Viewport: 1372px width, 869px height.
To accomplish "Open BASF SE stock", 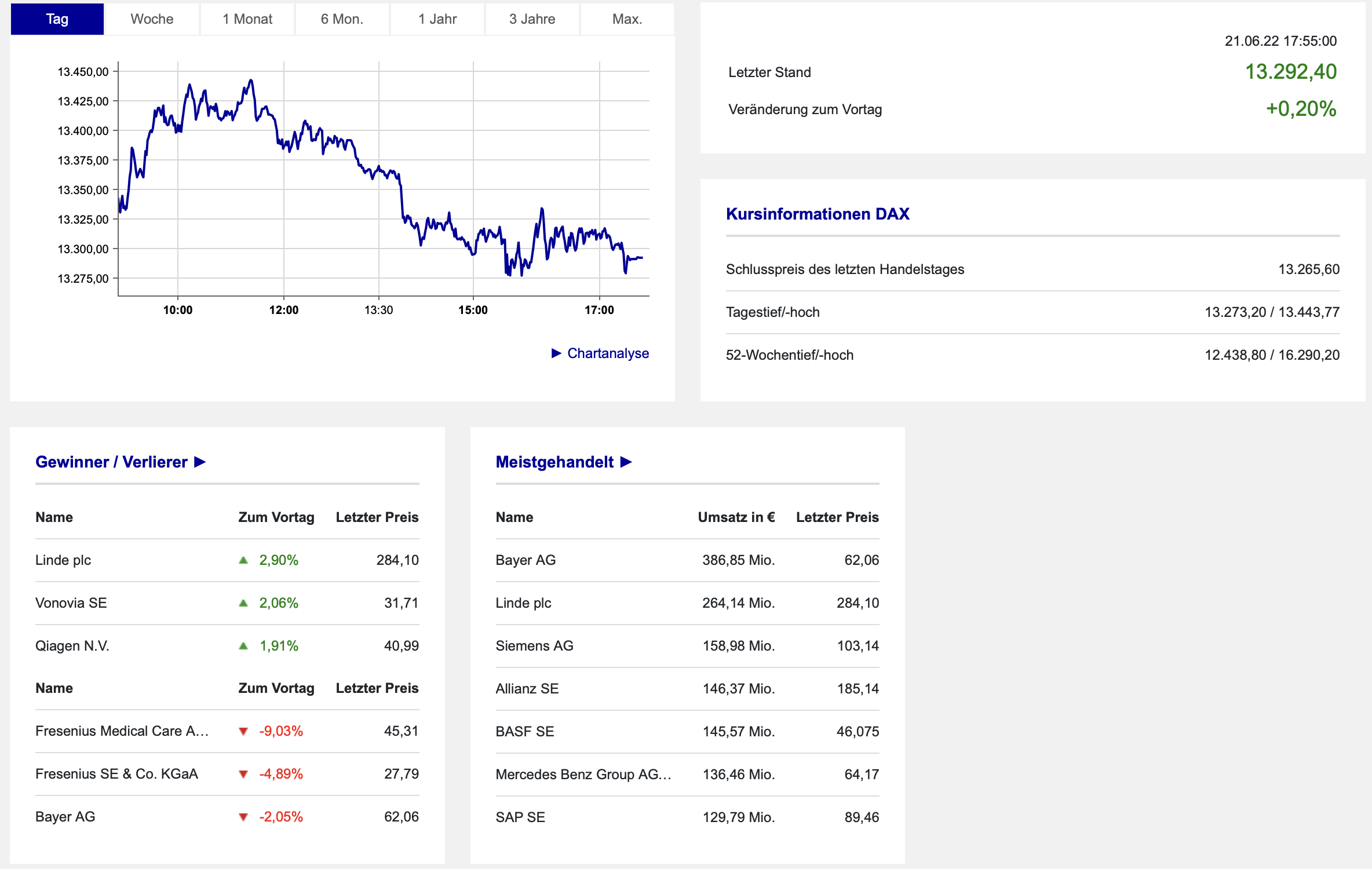I will click(525, 732).
